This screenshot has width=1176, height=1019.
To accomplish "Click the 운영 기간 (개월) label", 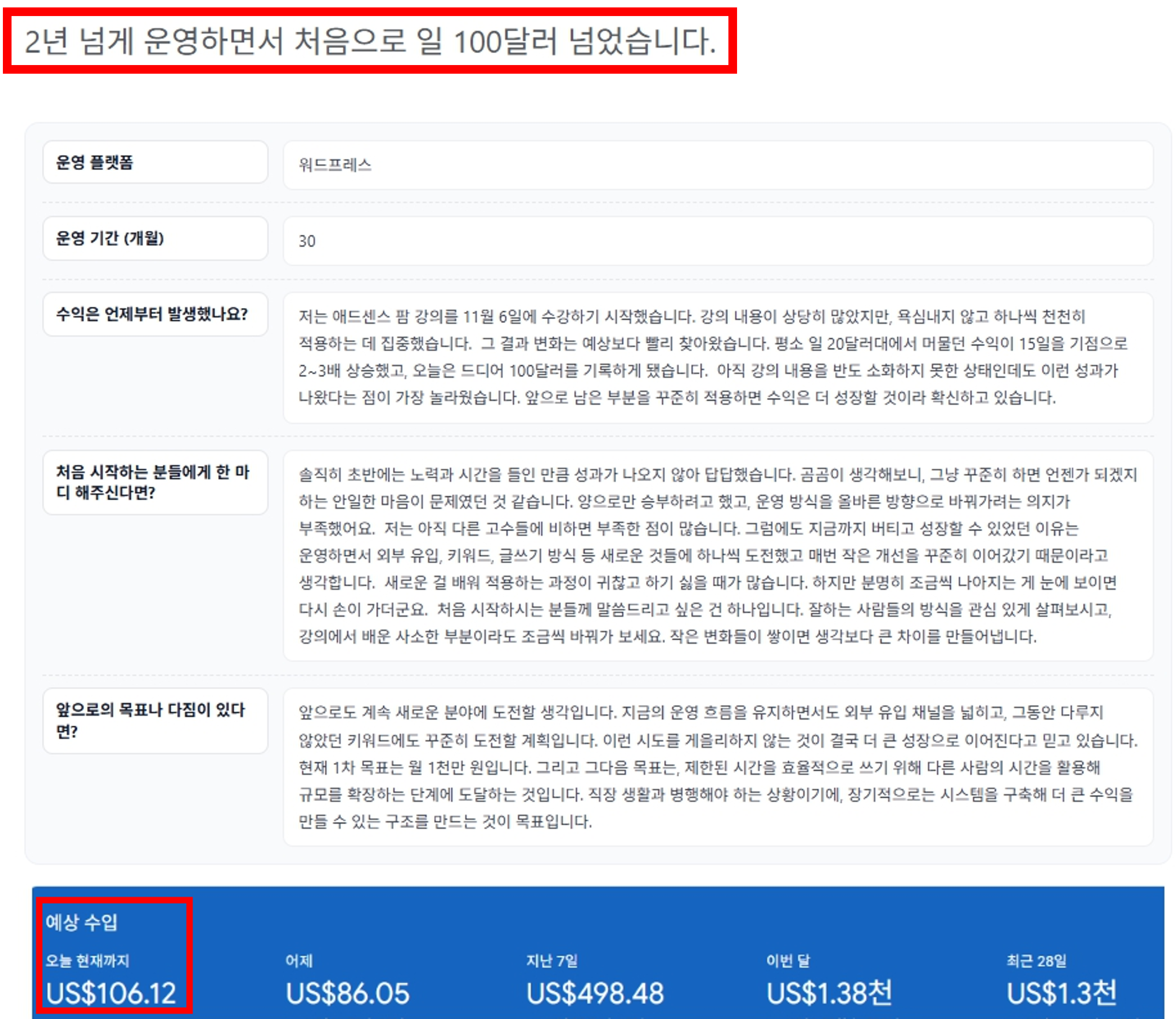I will tap(155, 238).
